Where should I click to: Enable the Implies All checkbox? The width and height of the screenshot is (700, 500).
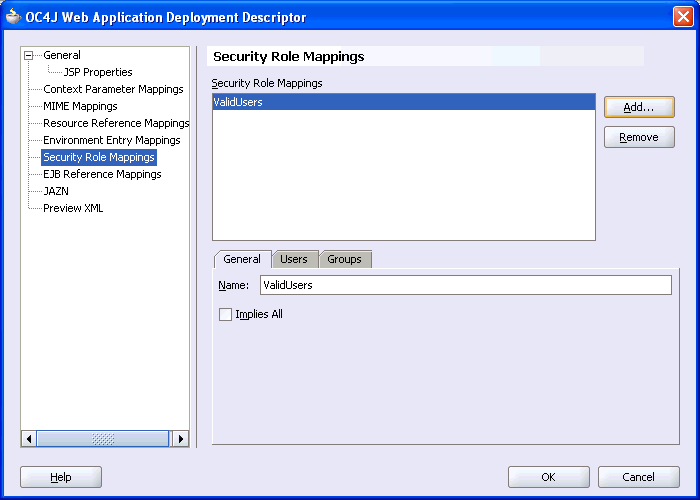click(x=225, y=314)
